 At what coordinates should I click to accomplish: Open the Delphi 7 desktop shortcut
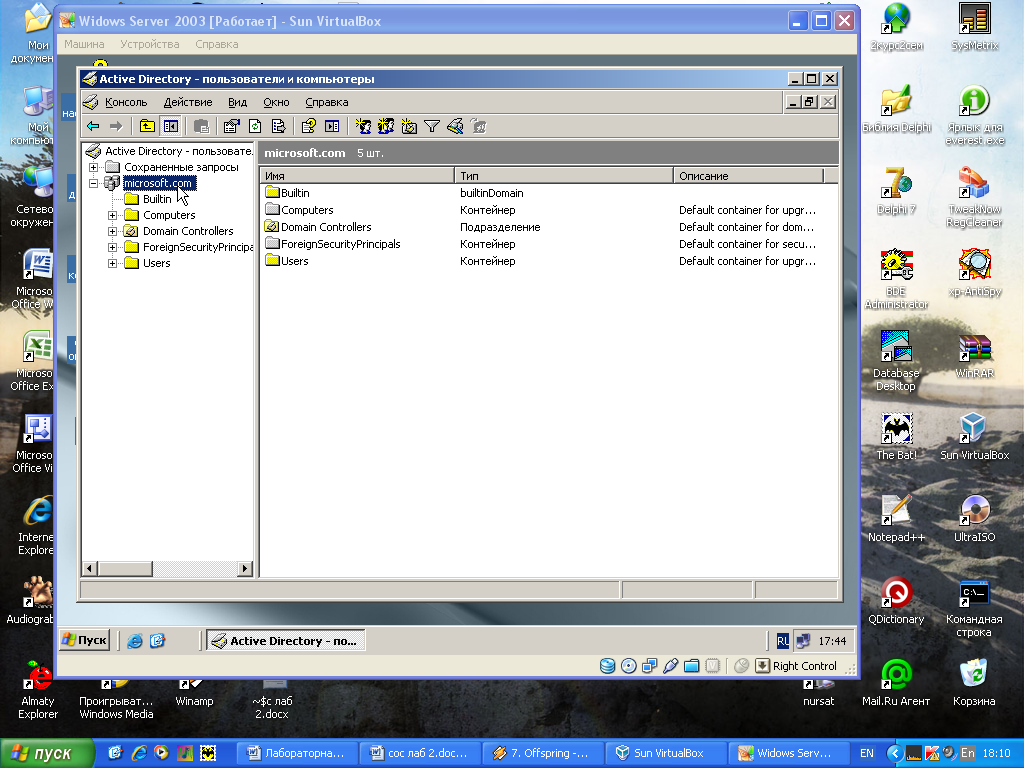click(896, 191)
